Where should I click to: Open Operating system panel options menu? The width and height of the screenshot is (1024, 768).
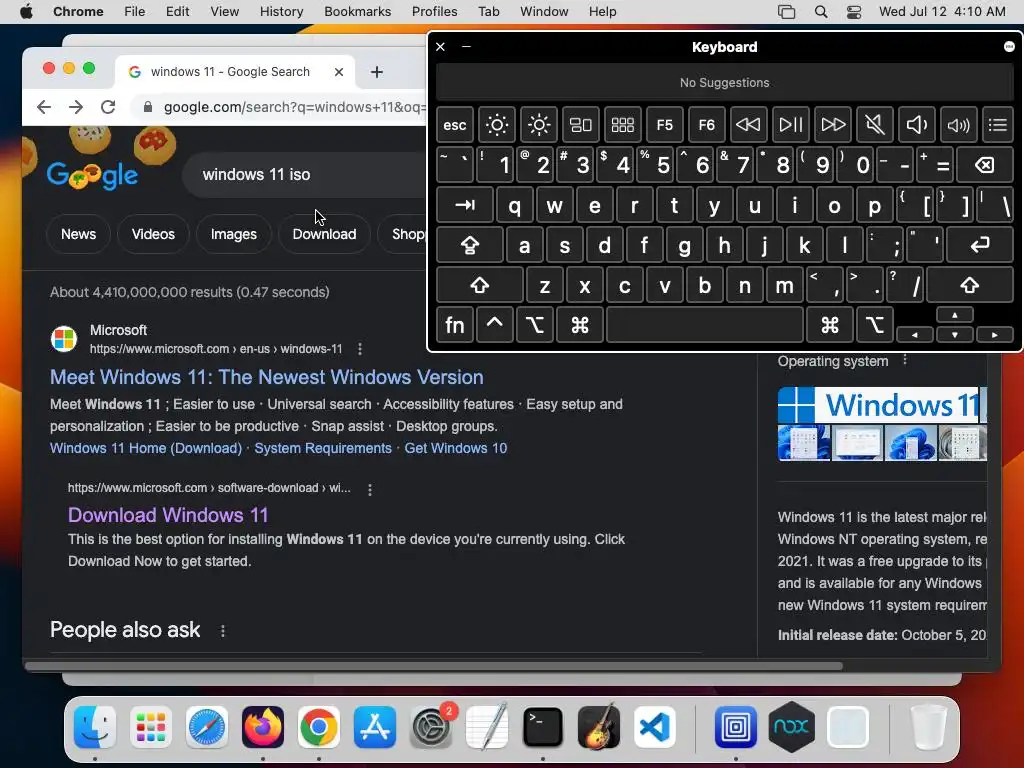tap(904, 360)
